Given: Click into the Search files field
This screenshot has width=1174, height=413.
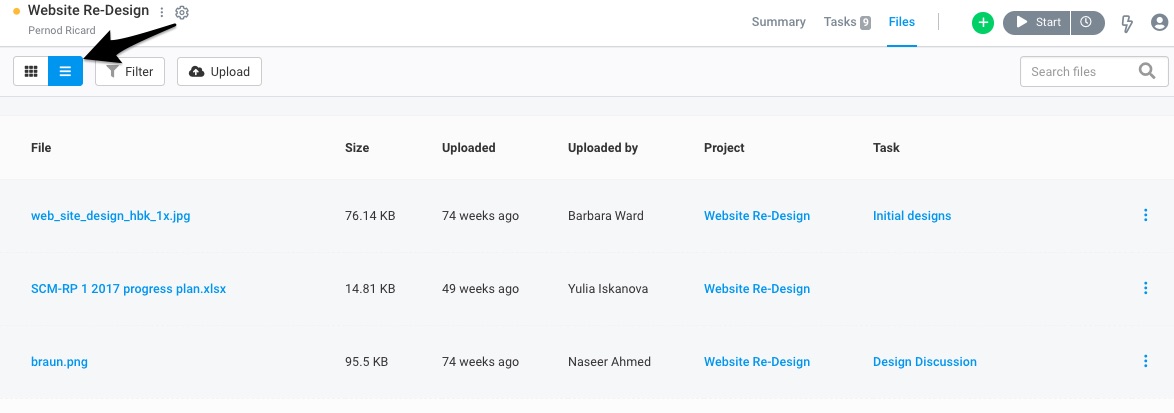Looking at the screenshot, I should (x=1094, y=72).
